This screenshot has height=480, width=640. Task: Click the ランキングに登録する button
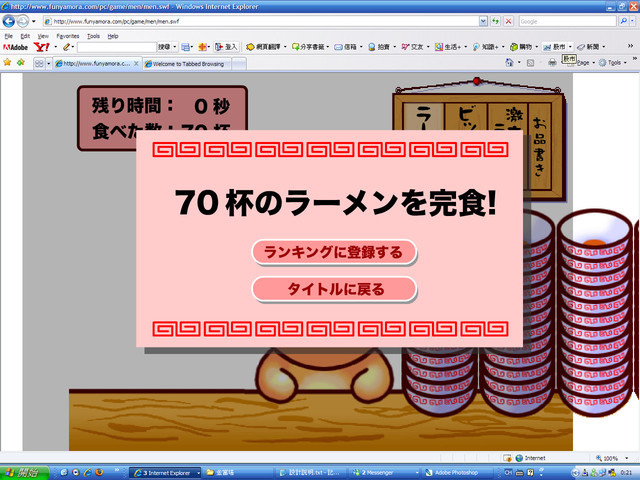tap(334, 252)
